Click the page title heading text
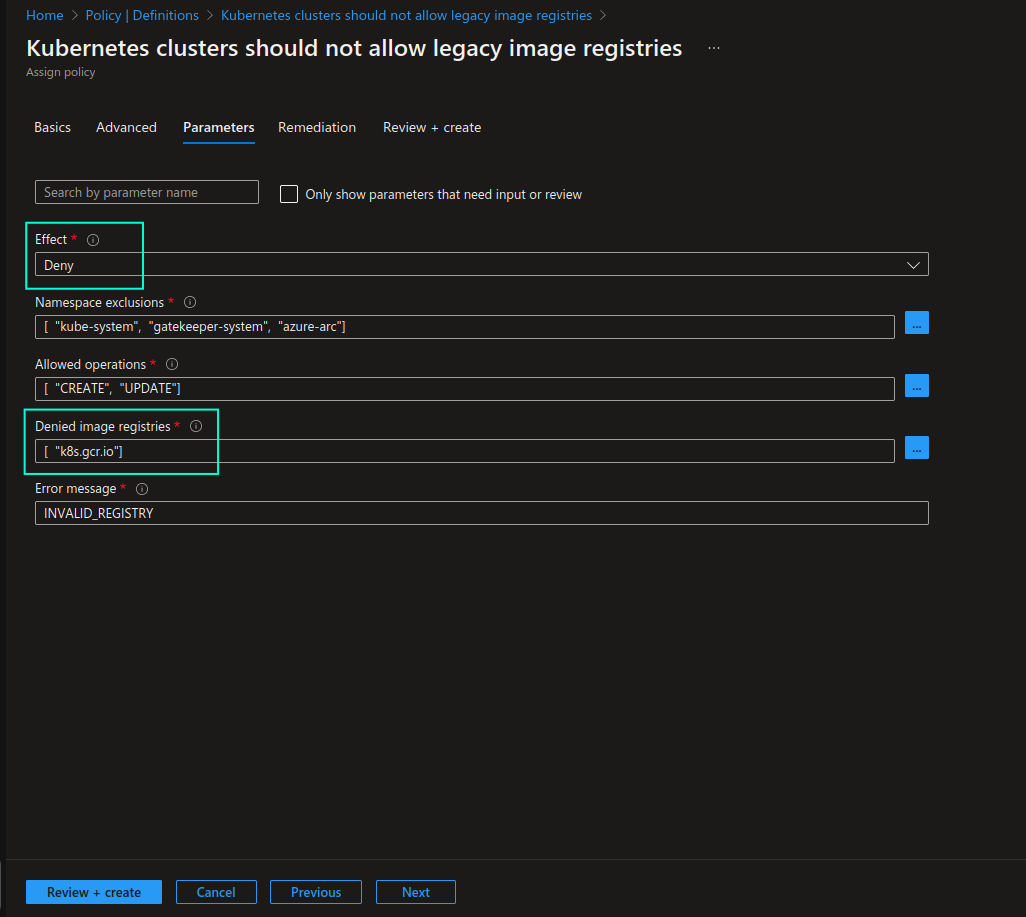 point(354,48)
